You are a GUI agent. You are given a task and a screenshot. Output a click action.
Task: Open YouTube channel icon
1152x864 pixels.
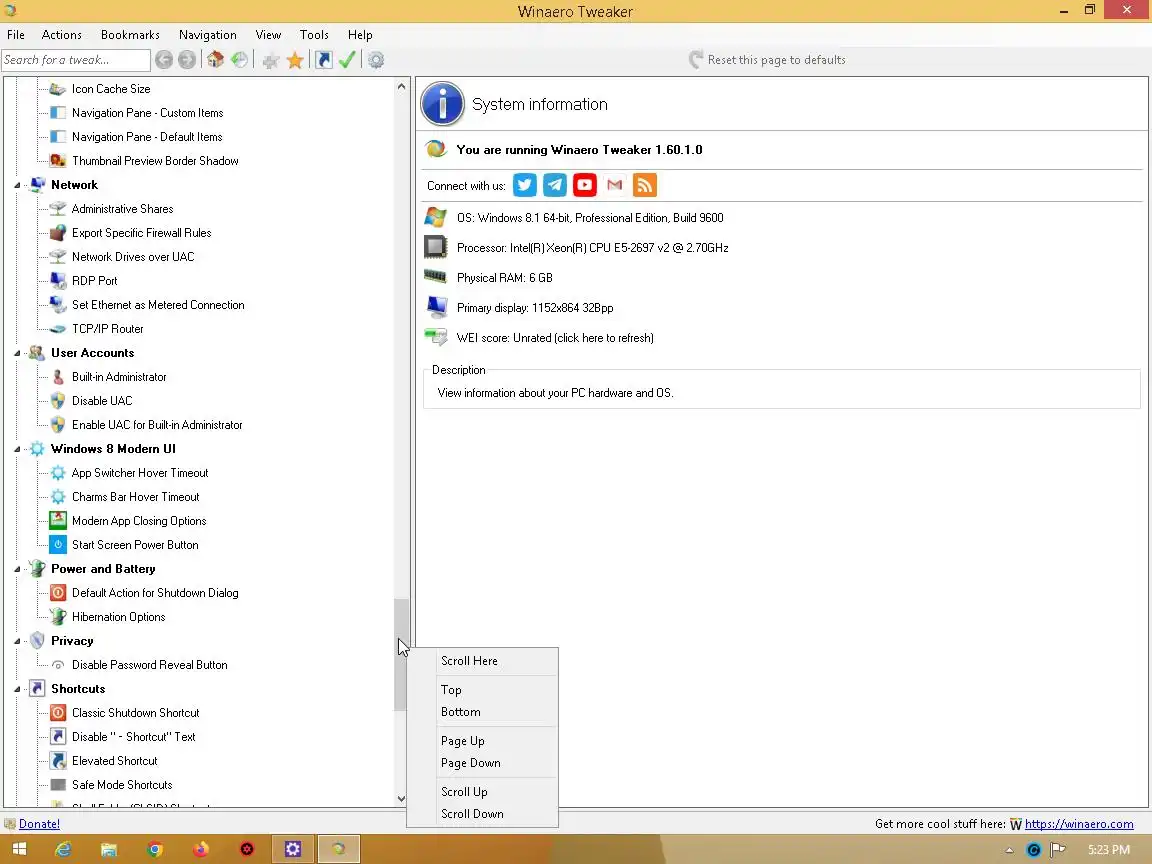585,185
